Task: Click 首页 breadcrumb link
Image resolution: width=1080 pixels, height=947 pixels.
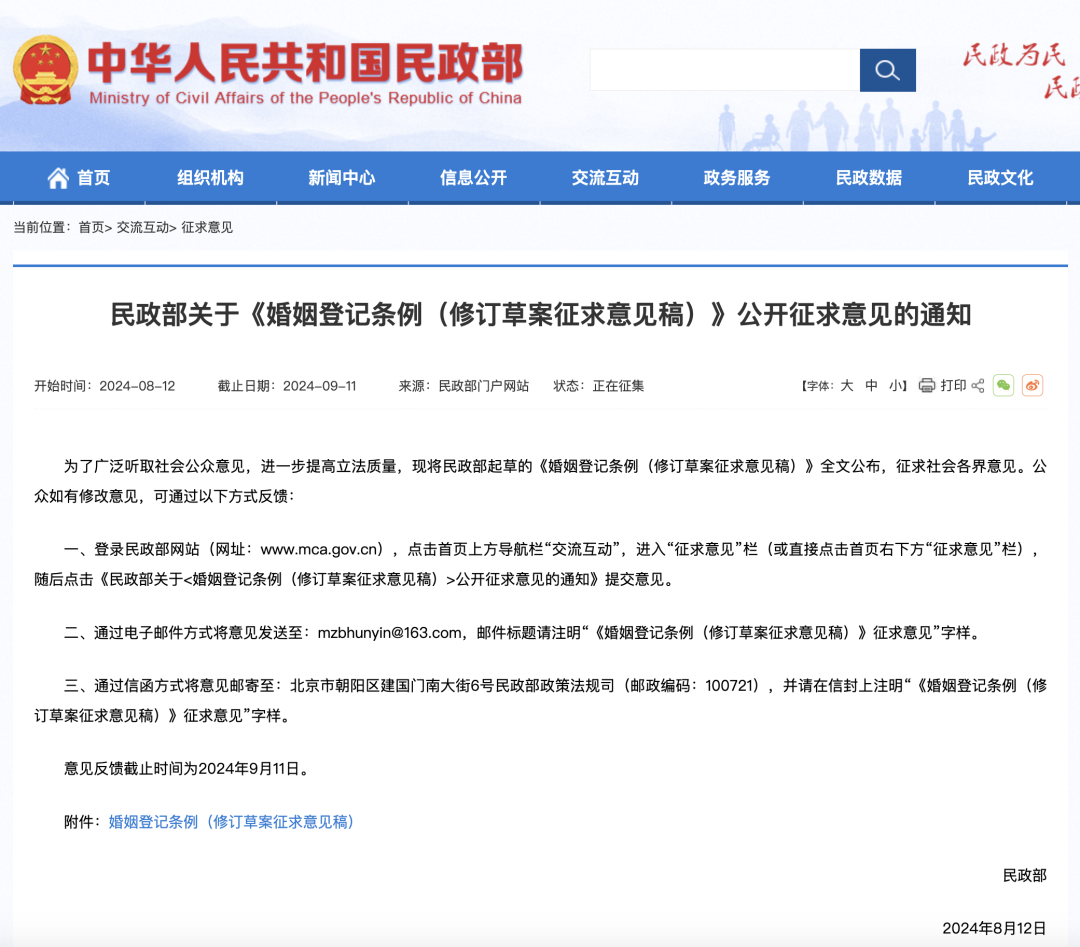Action: coord(91,228)
